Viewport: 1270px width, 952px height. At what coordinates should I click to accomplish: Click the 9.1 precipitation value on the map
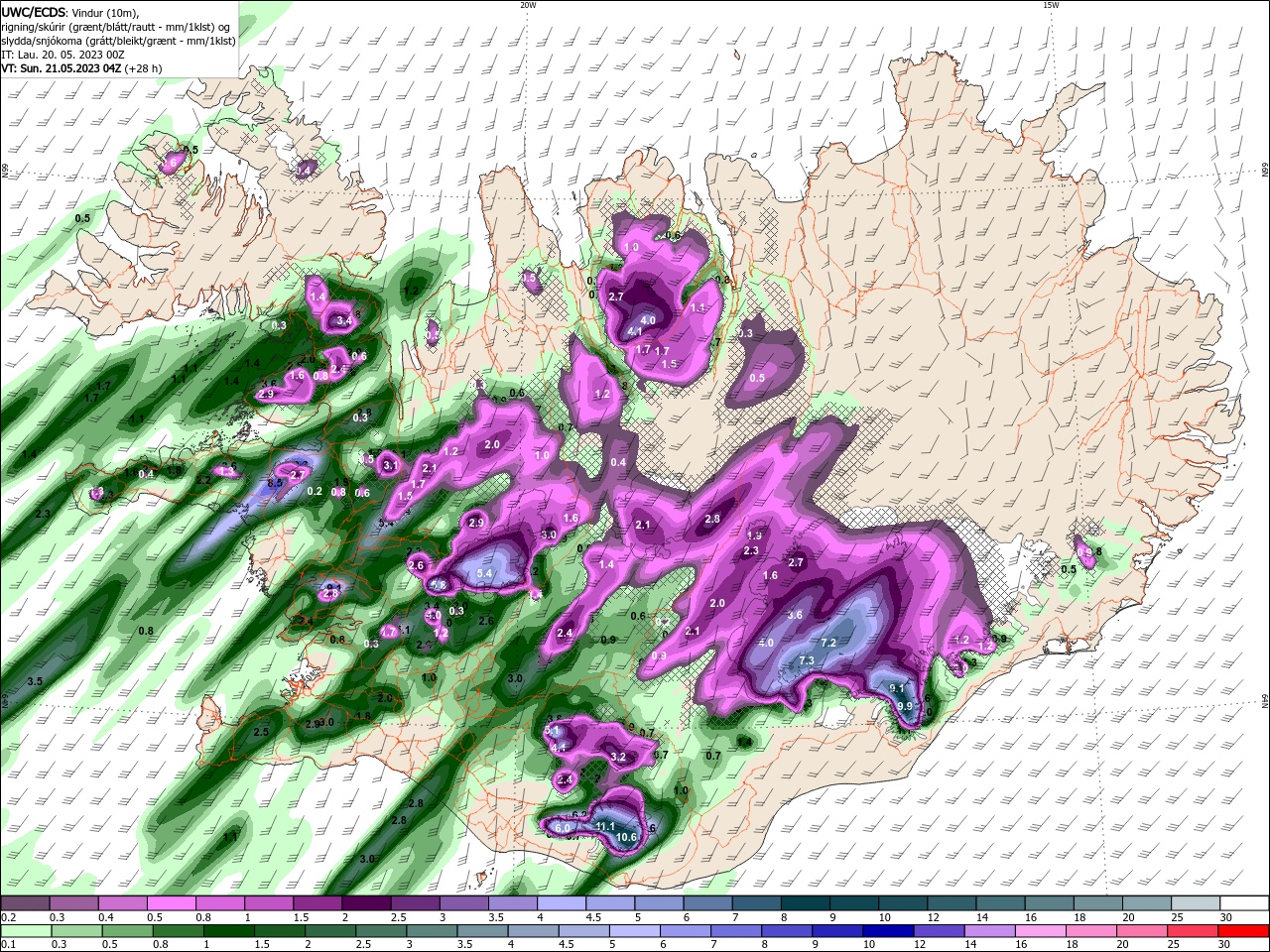(x=897, y=688)
